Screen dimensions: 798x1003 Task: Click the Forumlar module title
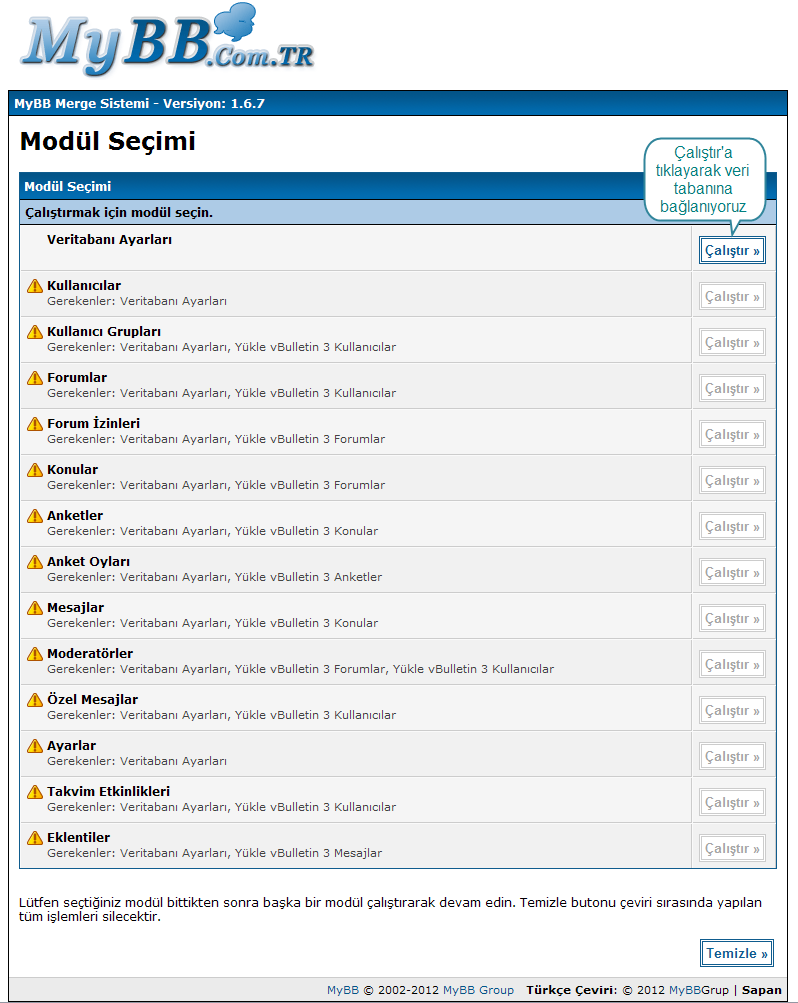[77, 378]
